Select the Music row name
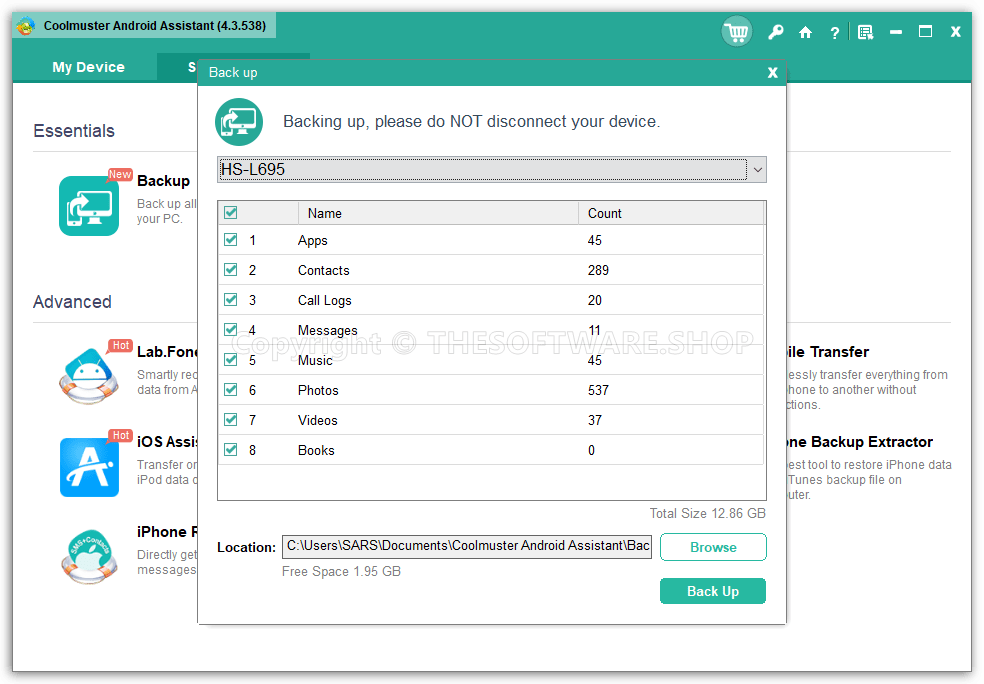 click(315, 360)
